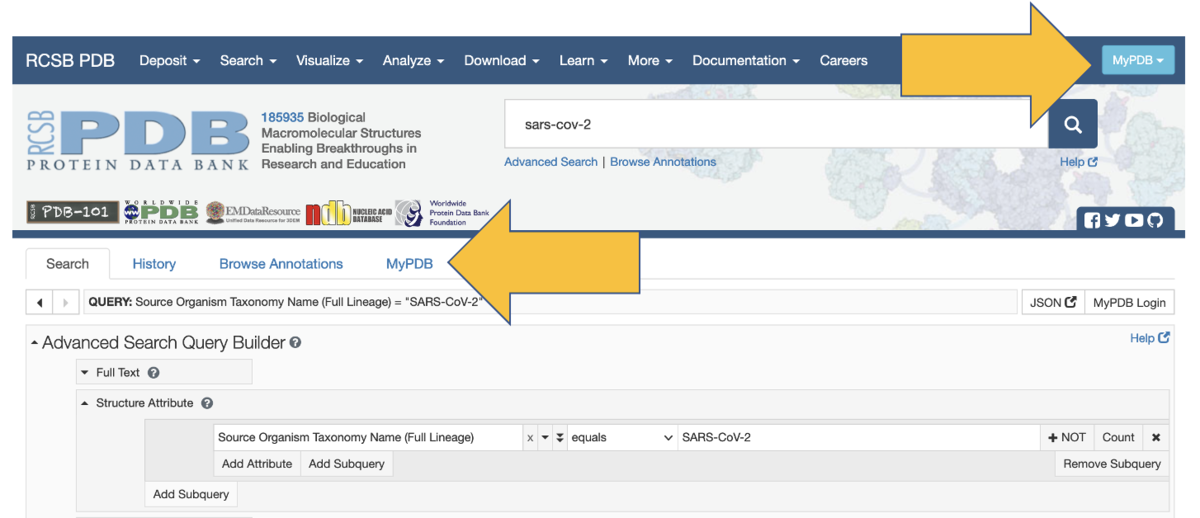Image resolution: width=1200 pixels, height=518 pixels.
Task: Click the magnifying glass search button
Action: [1073, 124]
